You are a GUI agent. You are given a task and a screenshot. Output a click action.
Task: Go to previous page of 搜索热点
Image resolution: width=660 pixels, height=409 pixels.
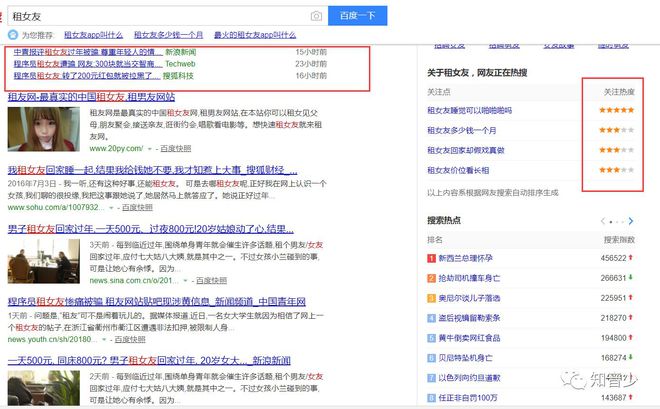[x=603, y=221]
